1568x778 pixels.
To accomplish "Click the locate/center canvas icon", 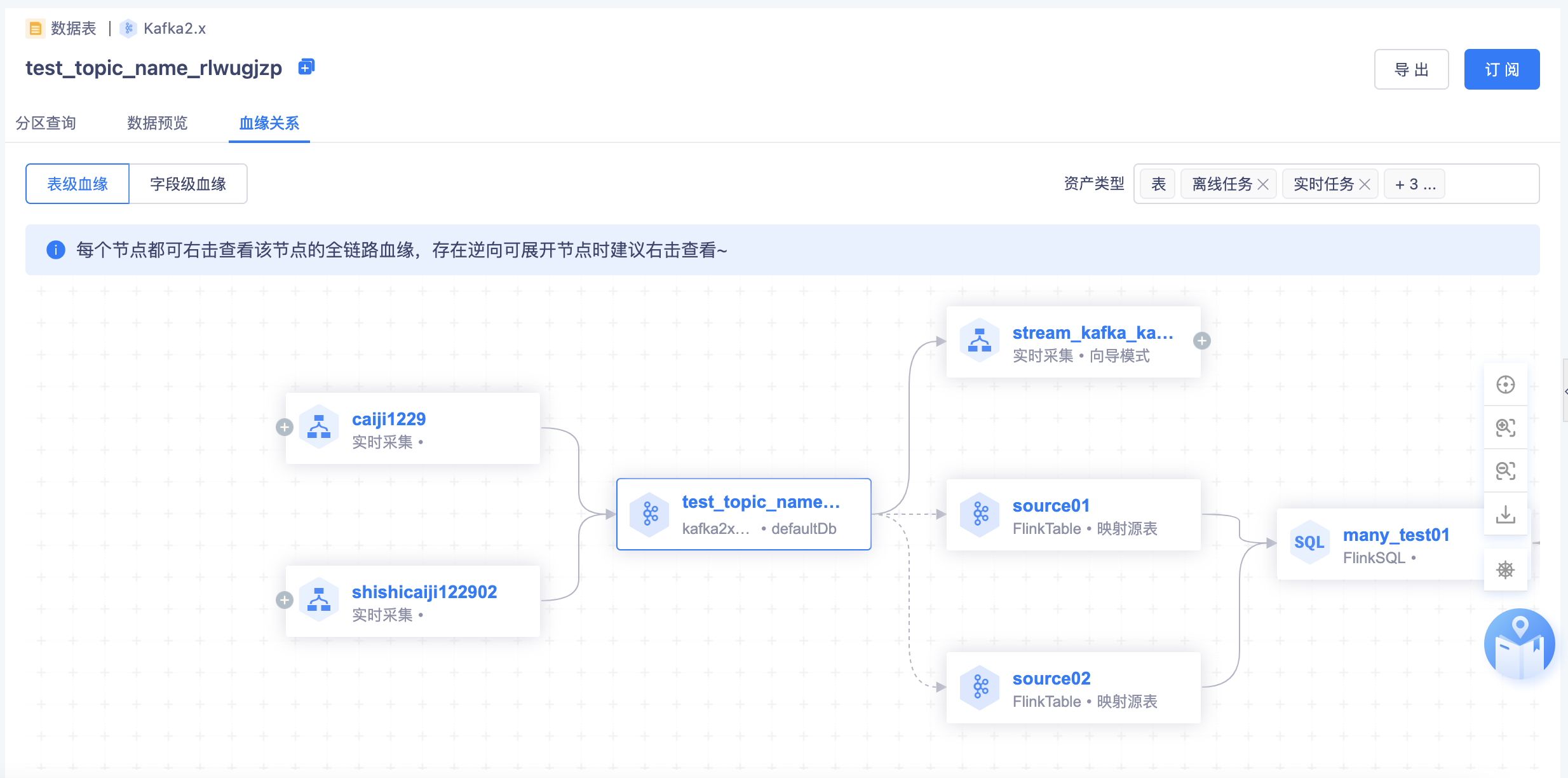I will (1505, 385).
